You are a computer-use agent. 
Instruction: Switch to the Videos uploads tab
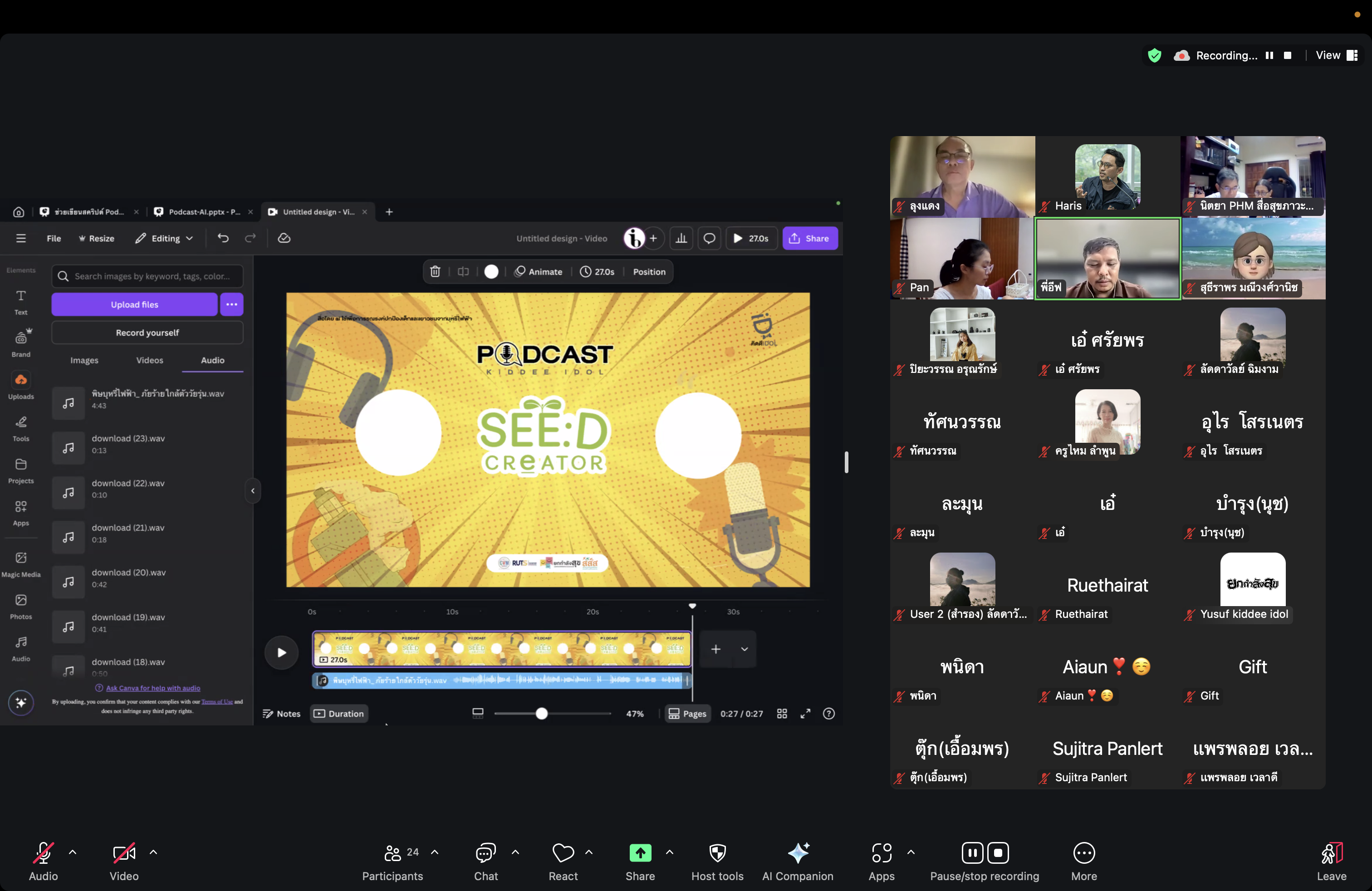pyautogui.click(x=149, y=360)
